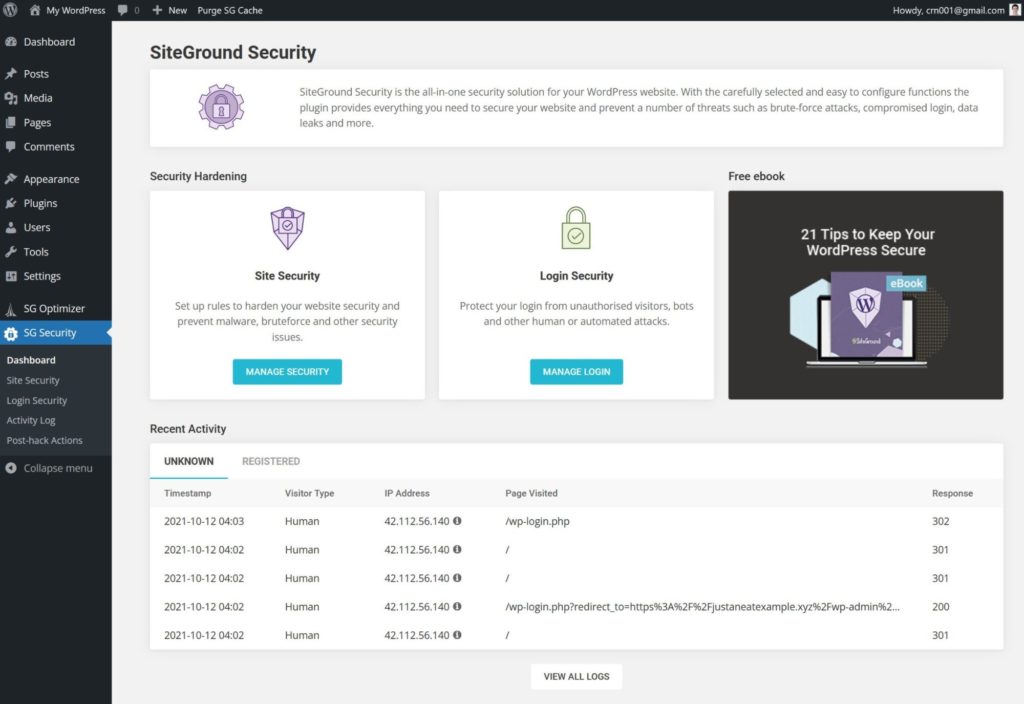The image size is (1024, 704).
Task: Click the Timestamp column header
Action: [187, 493]
